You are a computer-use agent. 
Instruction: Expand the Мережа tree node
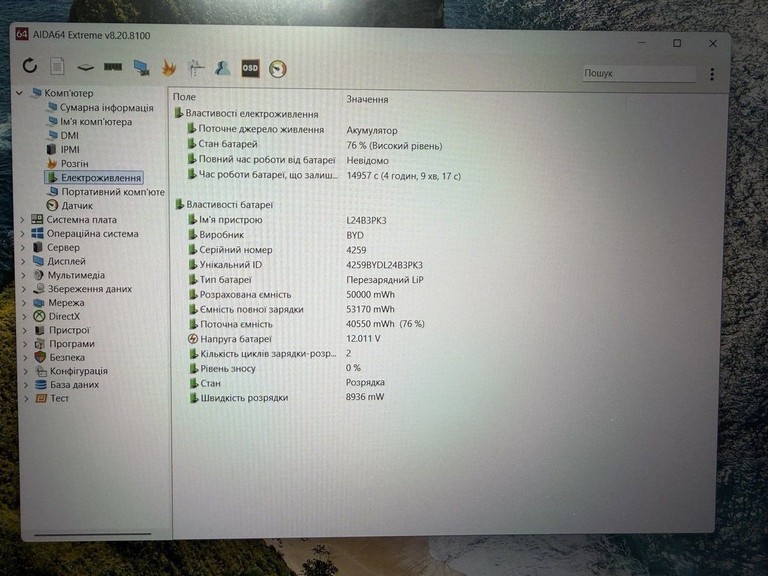[24, 303]
